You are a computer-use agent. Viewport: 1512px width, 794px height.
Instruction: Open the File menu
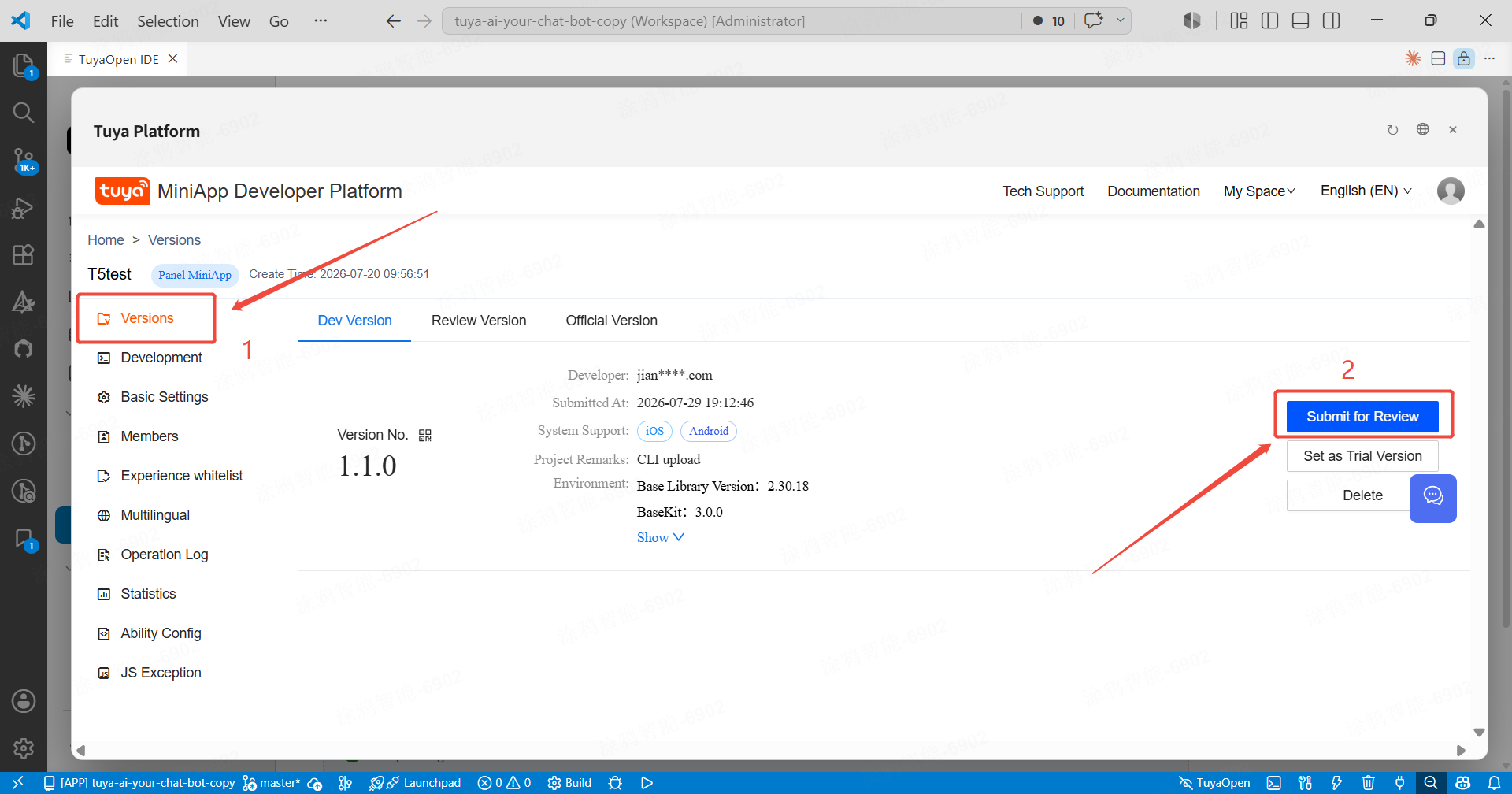click(62, 20)
